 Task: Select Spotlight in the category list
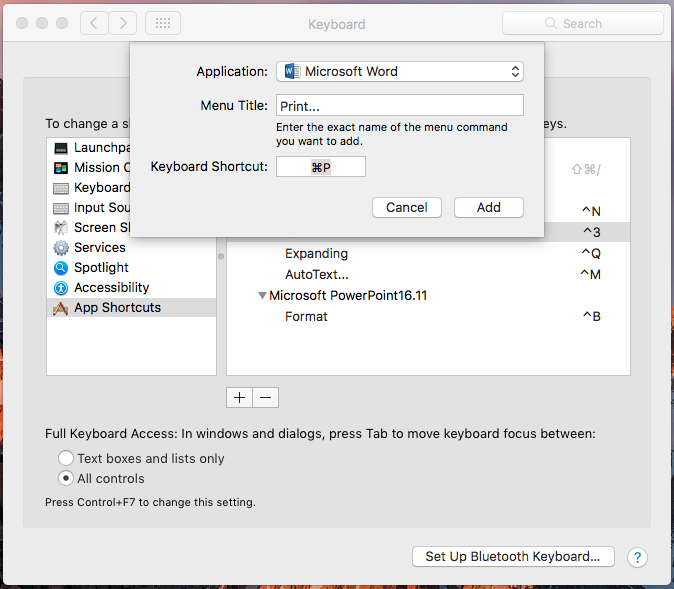coord(132,268)
